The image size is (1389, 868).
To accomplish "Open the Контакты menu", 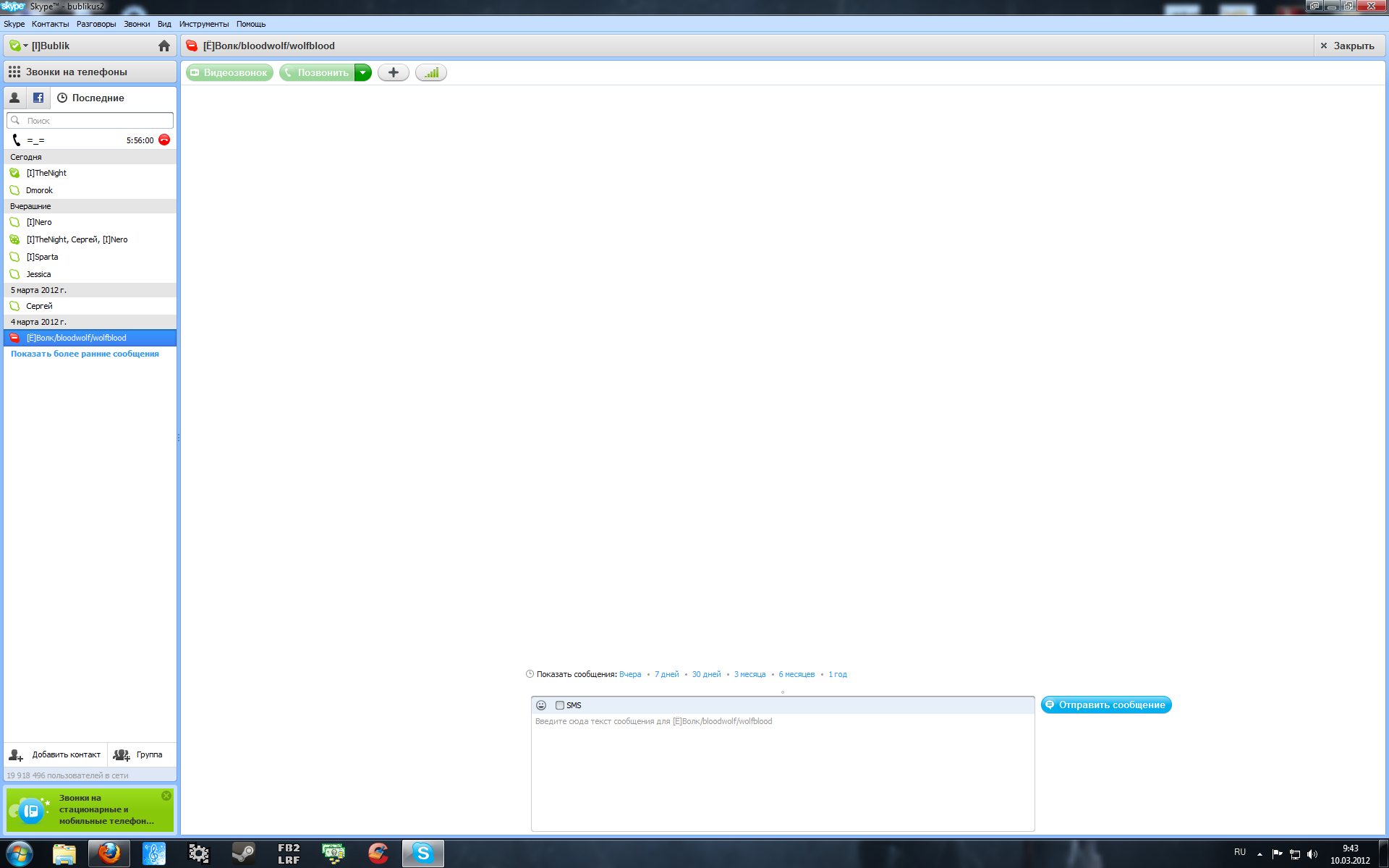I will coord(50,24).
